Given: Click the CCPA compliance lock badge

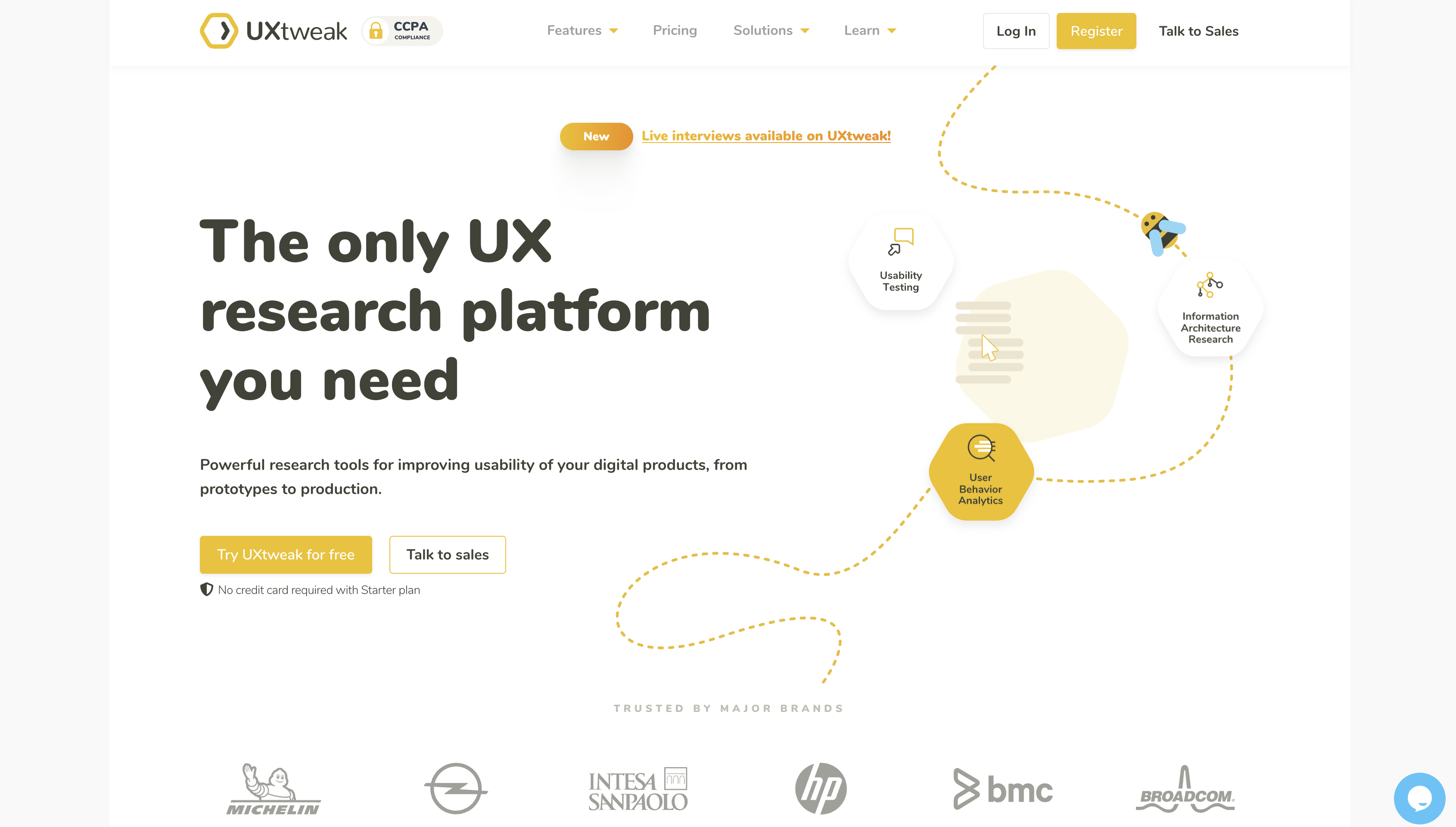Looking at the screenshot, I should coord(402,31).
